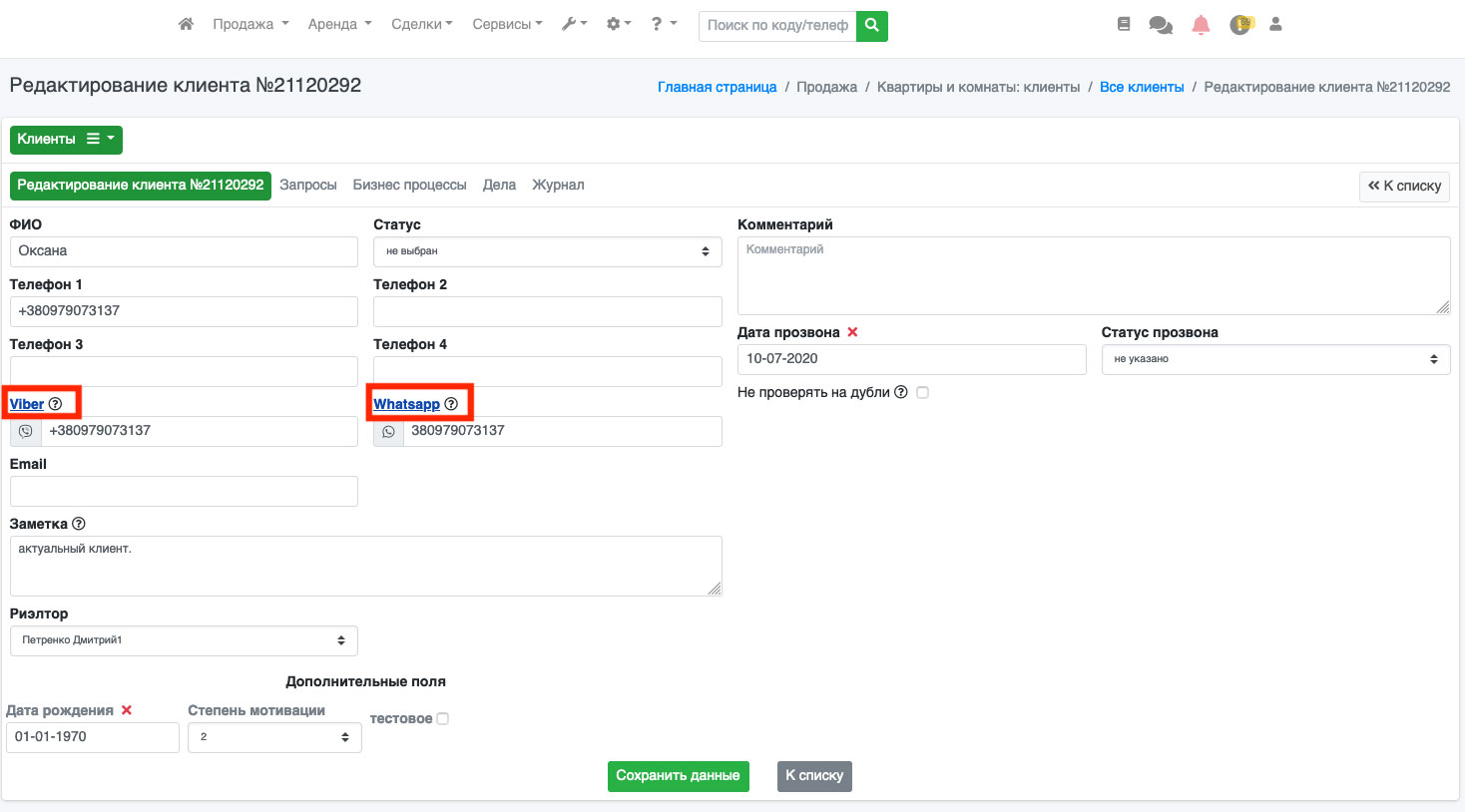This screenshot has width=1465, height=812.
Task: Enable the Не проверять на дубли checkbox
Action: click(x=922, y=392)
